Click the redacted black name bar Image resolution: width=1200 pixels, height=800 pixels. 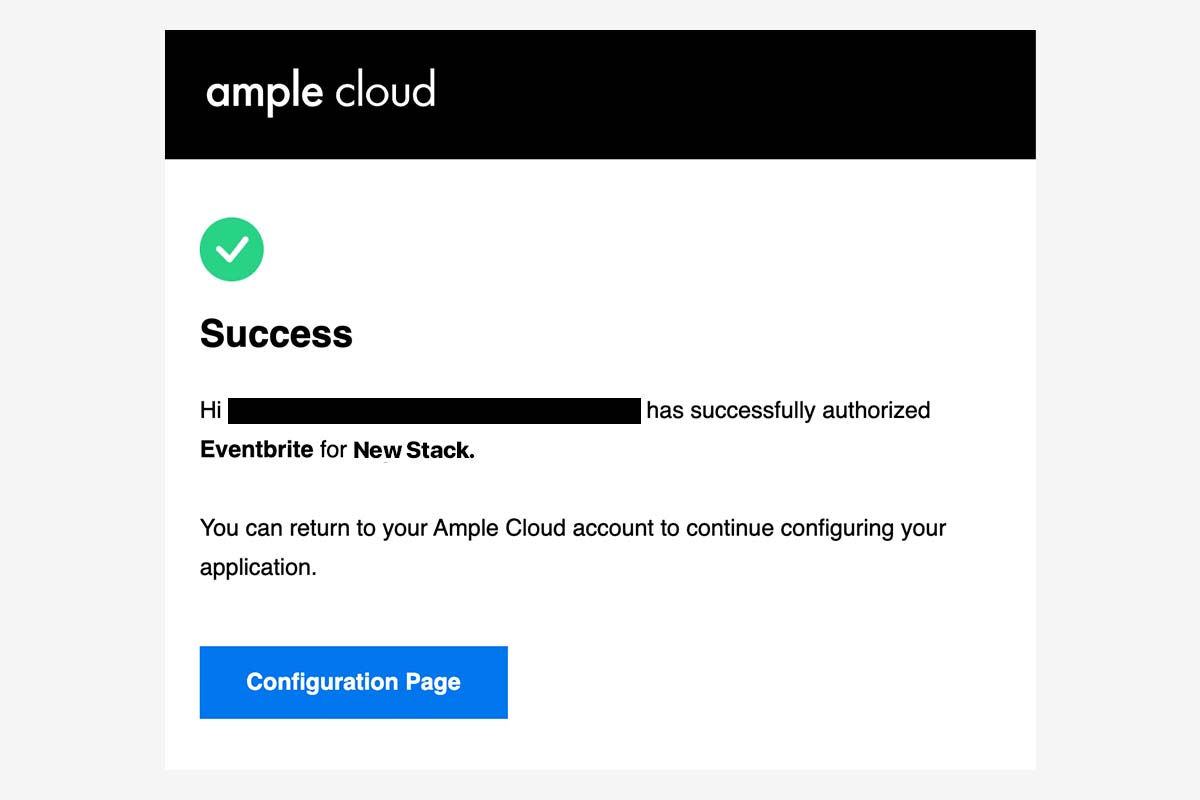pyautogui.click(x=434, y=411)
